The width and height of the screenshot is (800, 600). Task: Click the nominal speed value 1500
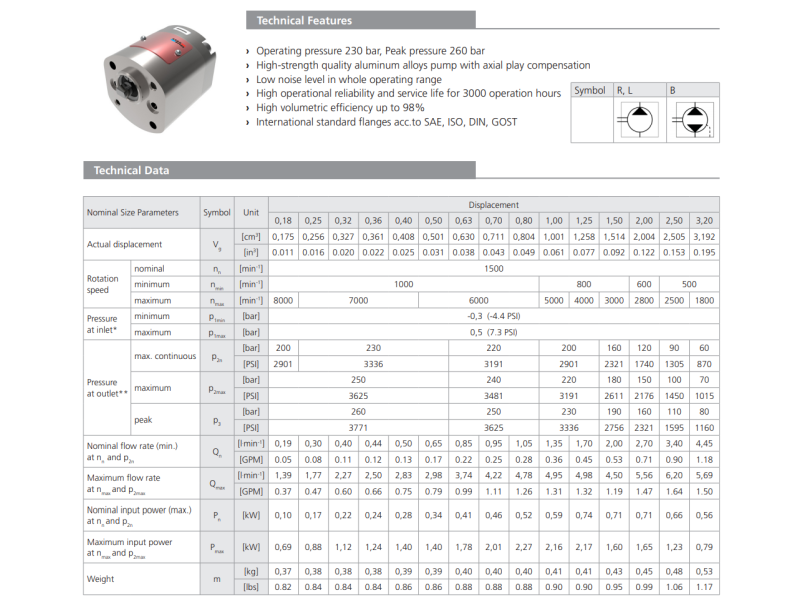[x=493, y=269]
